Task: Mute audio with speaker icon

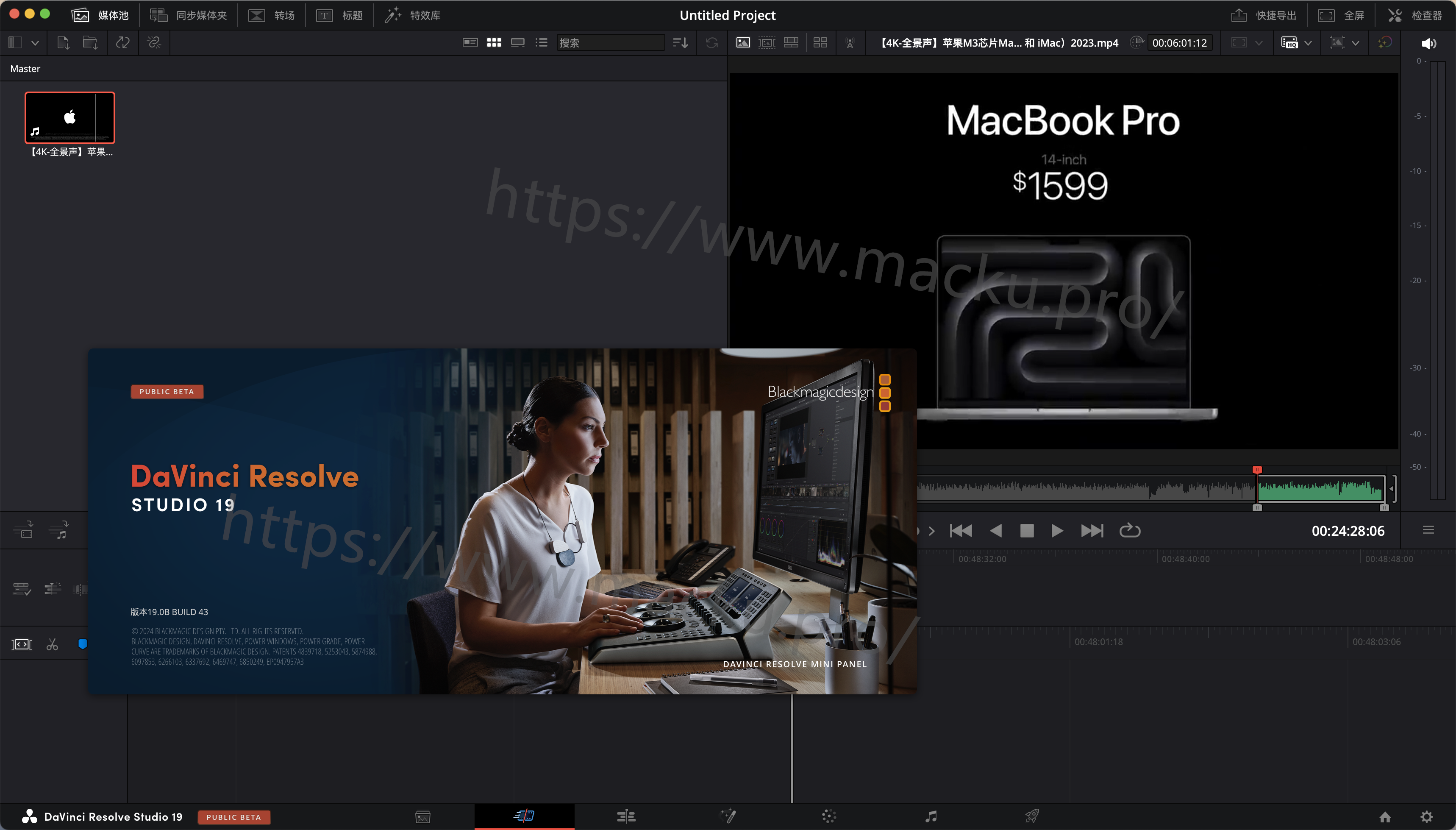Action: pyautogui.click(x=1428, y=43)
